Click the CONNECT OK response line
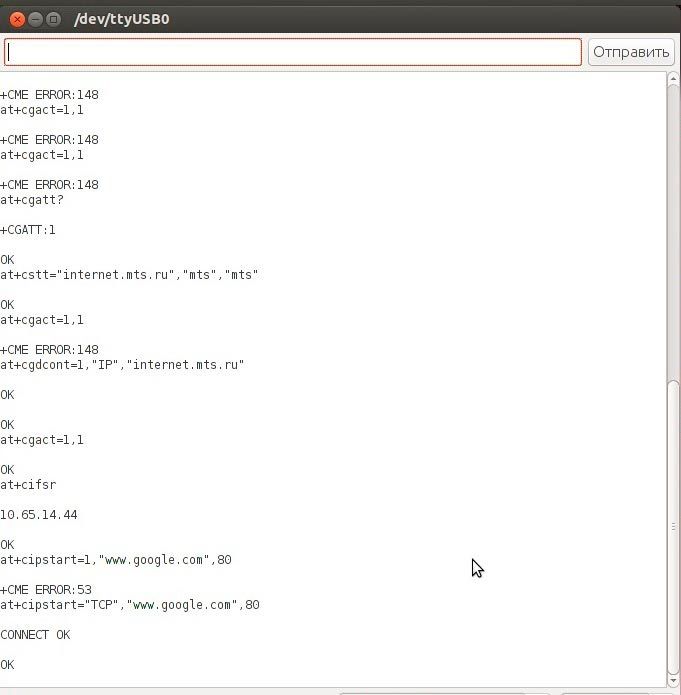This screenshot has height=695, width=681. point(35,635)
